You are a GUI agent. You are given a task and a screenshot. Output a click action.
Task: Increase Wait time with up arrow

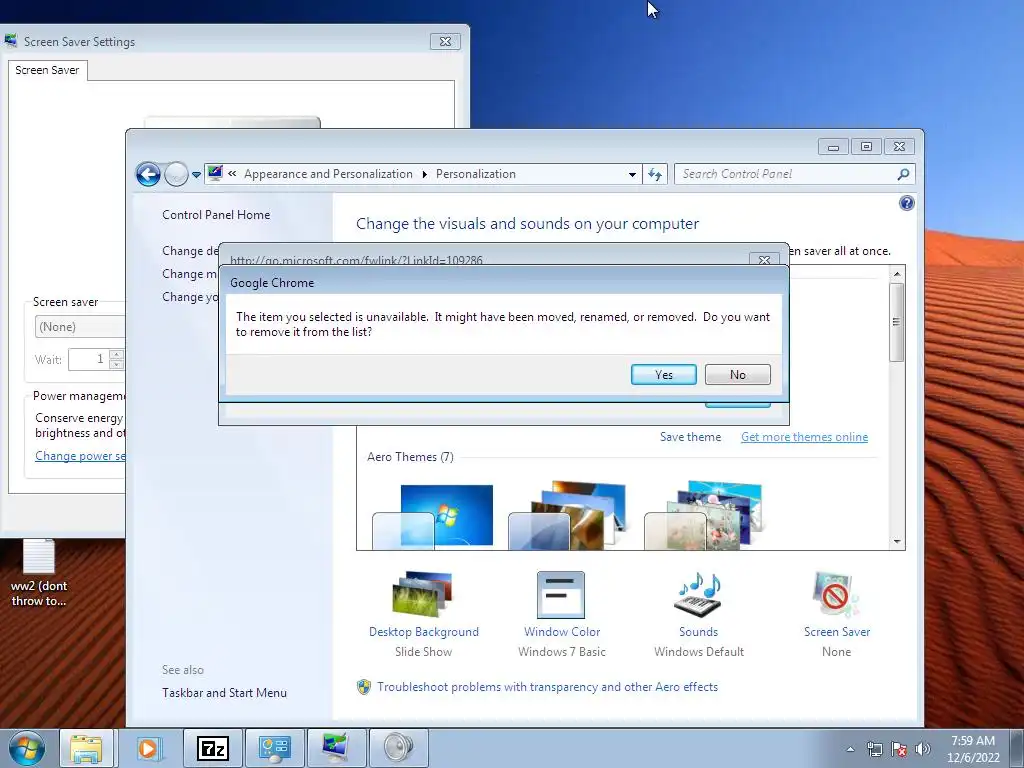click(x=116, y=354)
